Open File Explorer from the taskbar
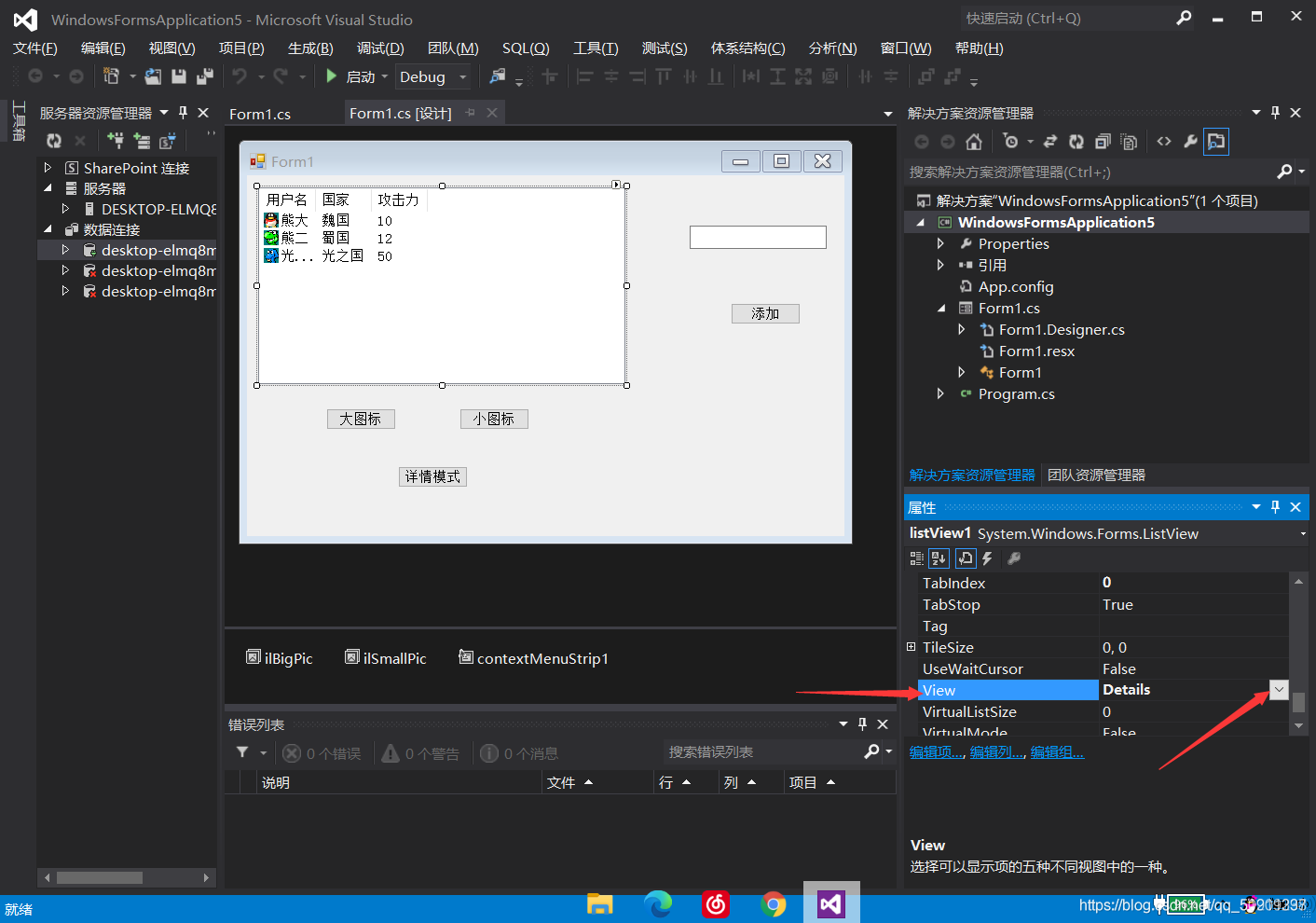This screenshot has height=923, width=1316. point(599,903)
